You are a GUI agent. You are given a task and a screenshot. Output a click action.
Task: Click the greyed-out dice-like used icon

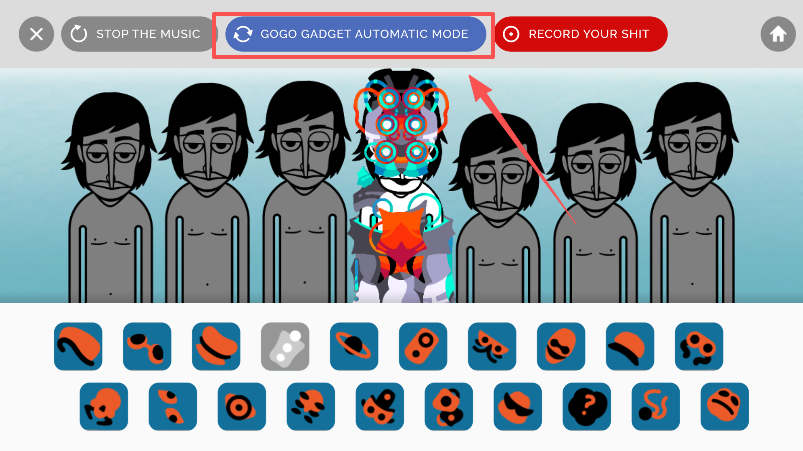pyautogui.click(x=285, y=346)
